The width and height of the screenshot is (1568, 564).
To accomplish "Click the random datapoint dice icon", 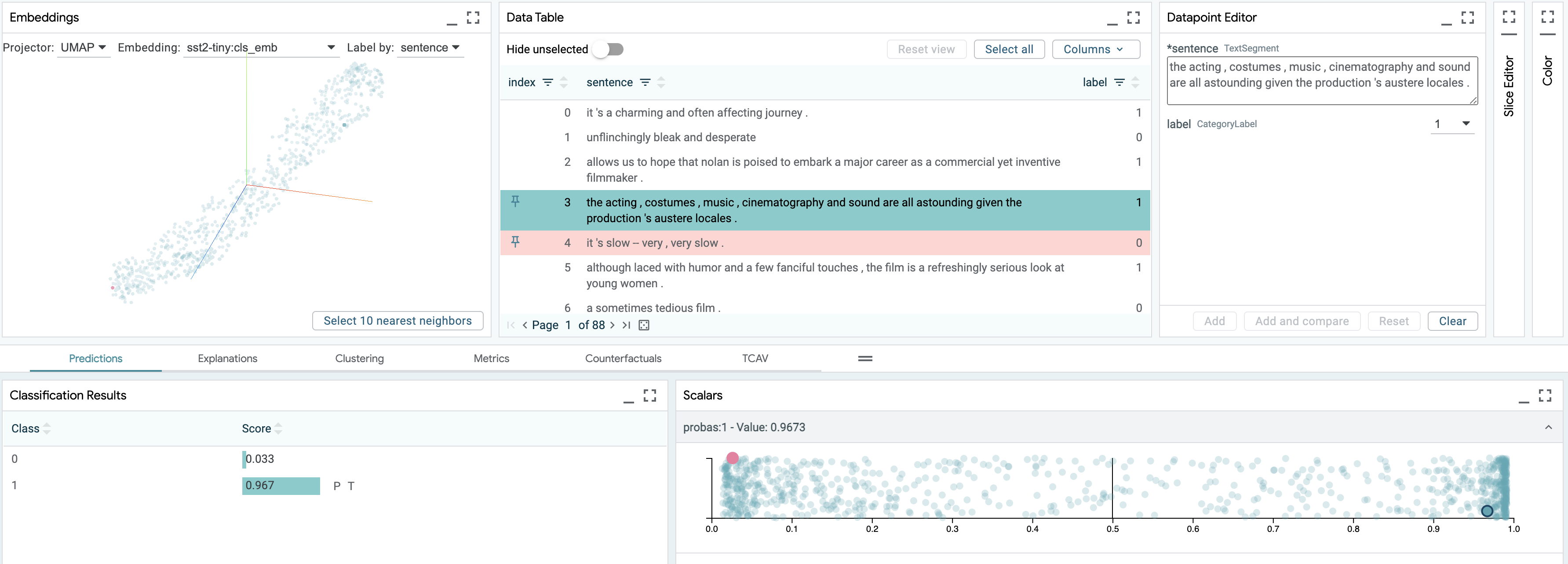I will click(643, 325).
